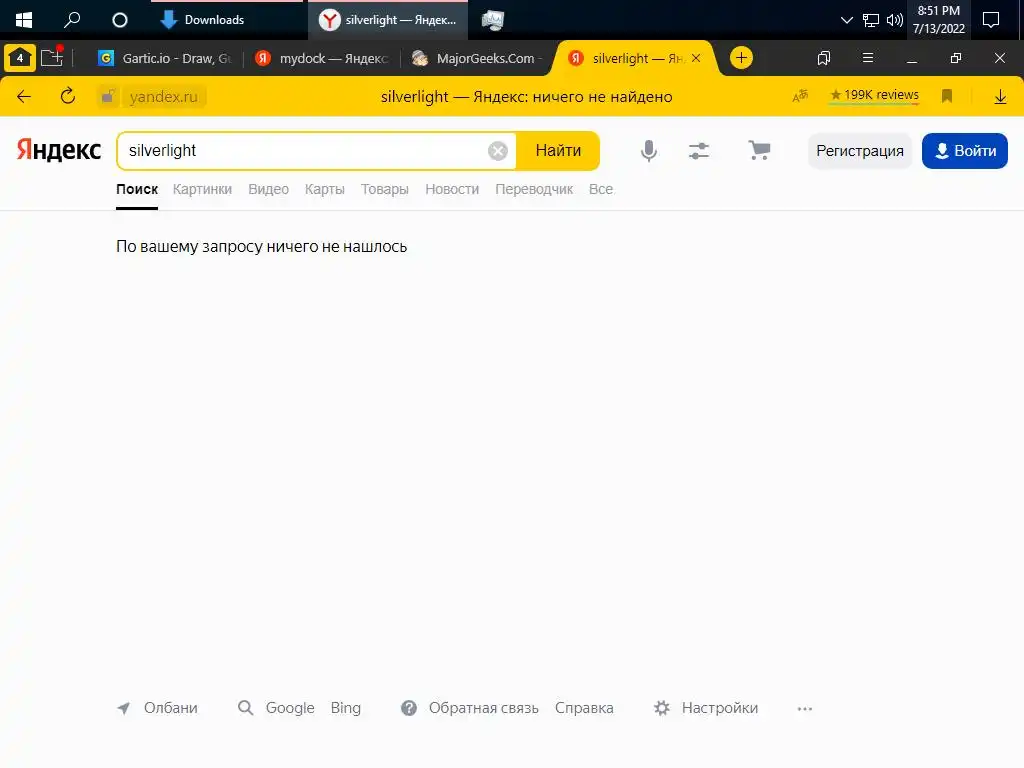This screenshot has width=1024, height=768.
Task: Open the Все services tab
Action: pos(601,189)
